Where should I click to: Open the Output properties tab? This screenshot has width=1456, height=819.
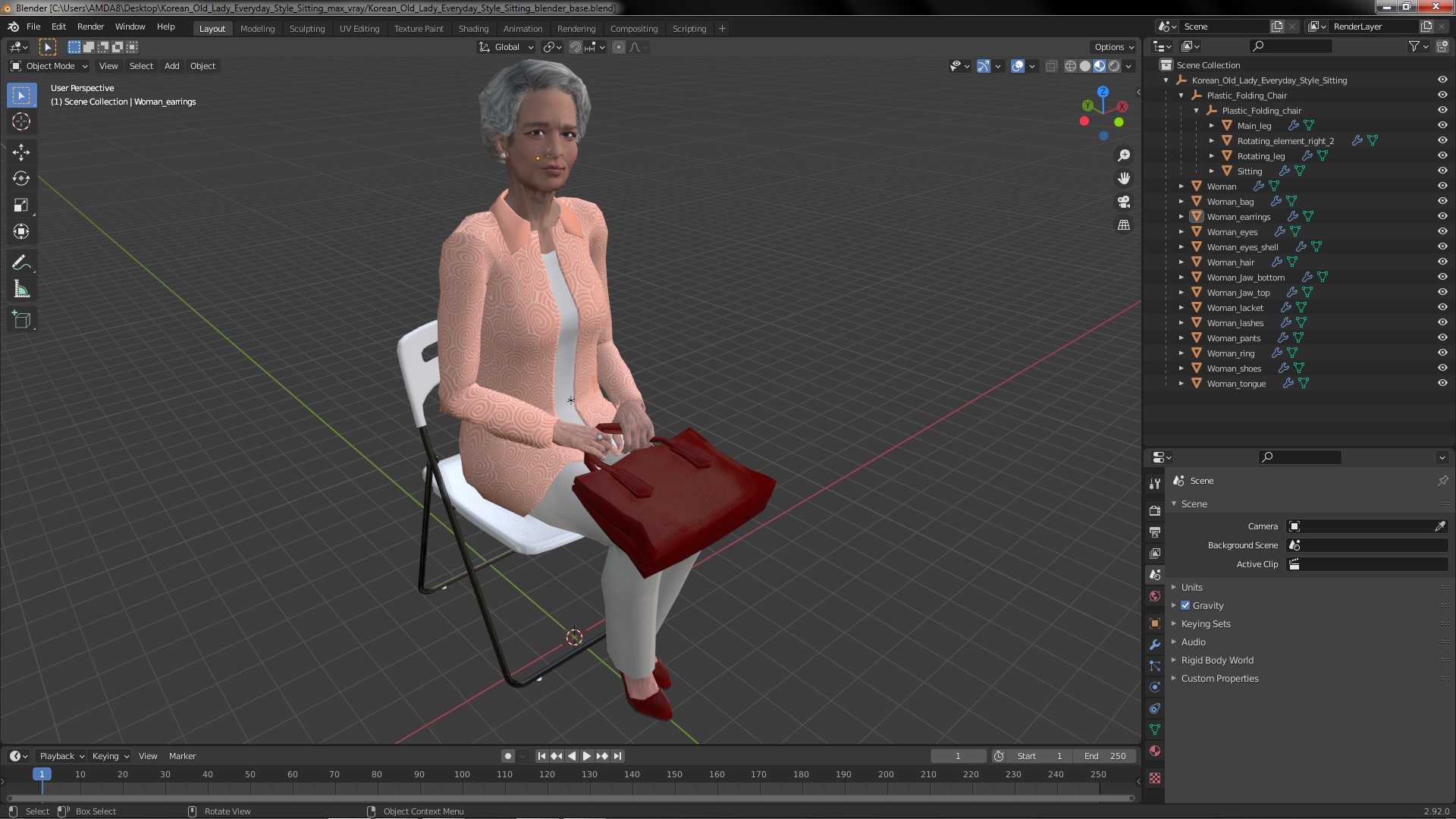point(1155,532)
